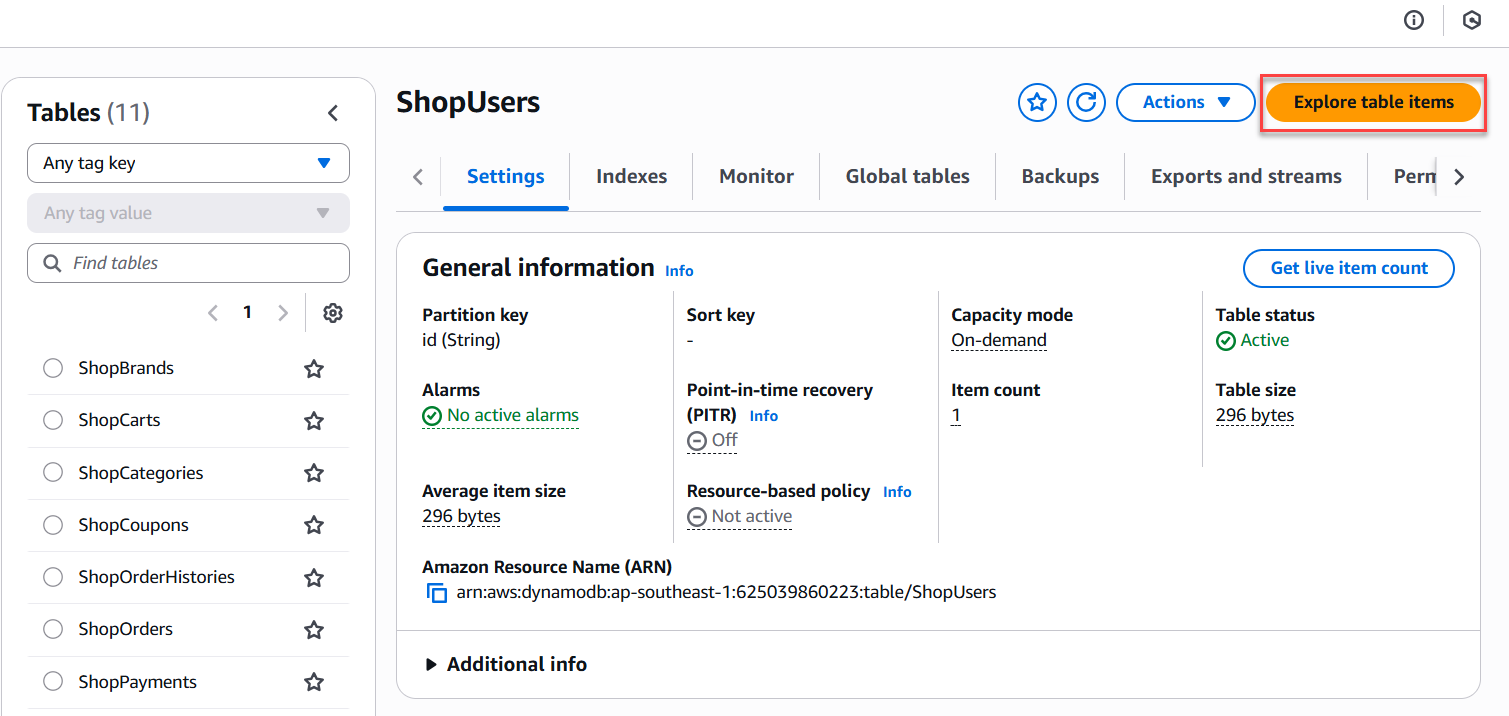This screenshot has width=1509, height=716.
Task: Click Get live item count
Action: click(1349, 268)
